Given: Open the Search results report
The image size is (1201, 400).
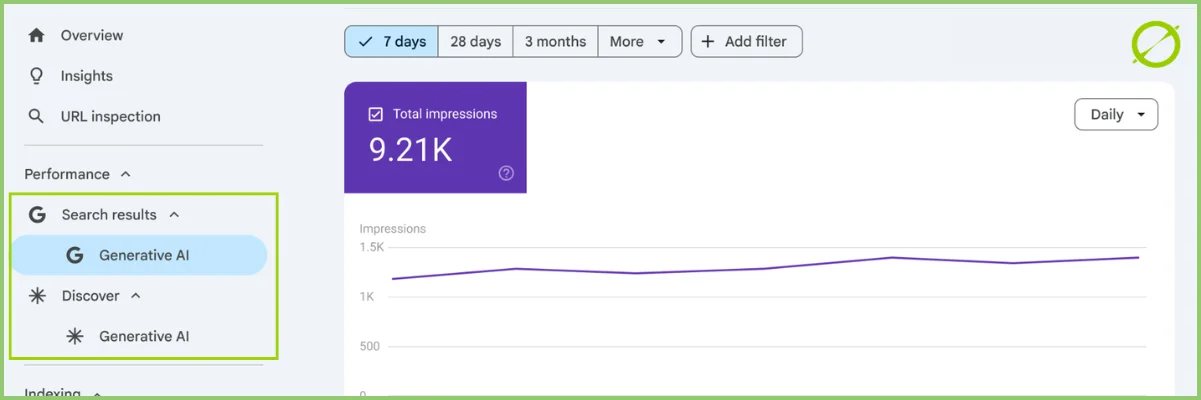Looking at the screenshot, I should pos(109,214).
